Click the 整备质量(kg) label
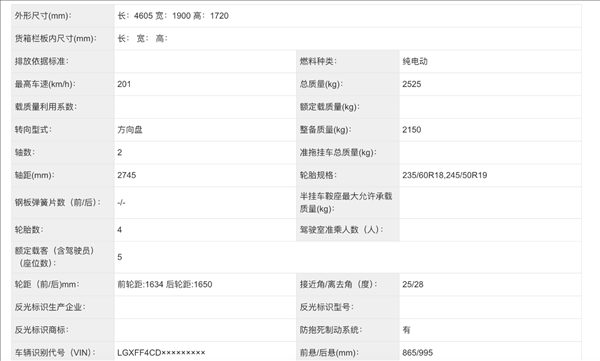This screenshot has width=600, height=361. click(325, 129)
